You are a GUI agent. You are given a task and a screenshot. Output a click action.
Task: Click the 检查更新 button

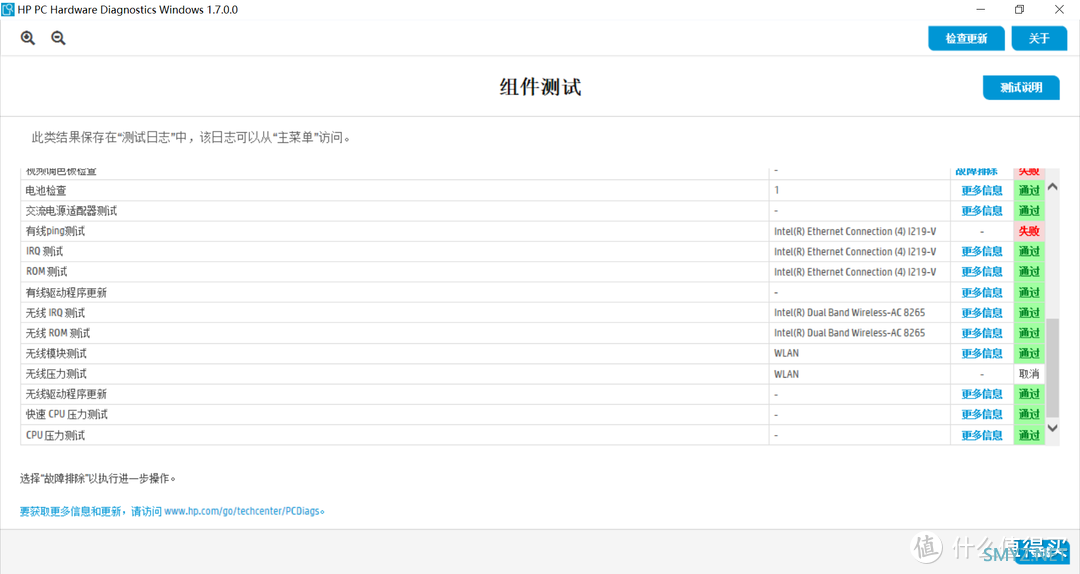[966, 39]
